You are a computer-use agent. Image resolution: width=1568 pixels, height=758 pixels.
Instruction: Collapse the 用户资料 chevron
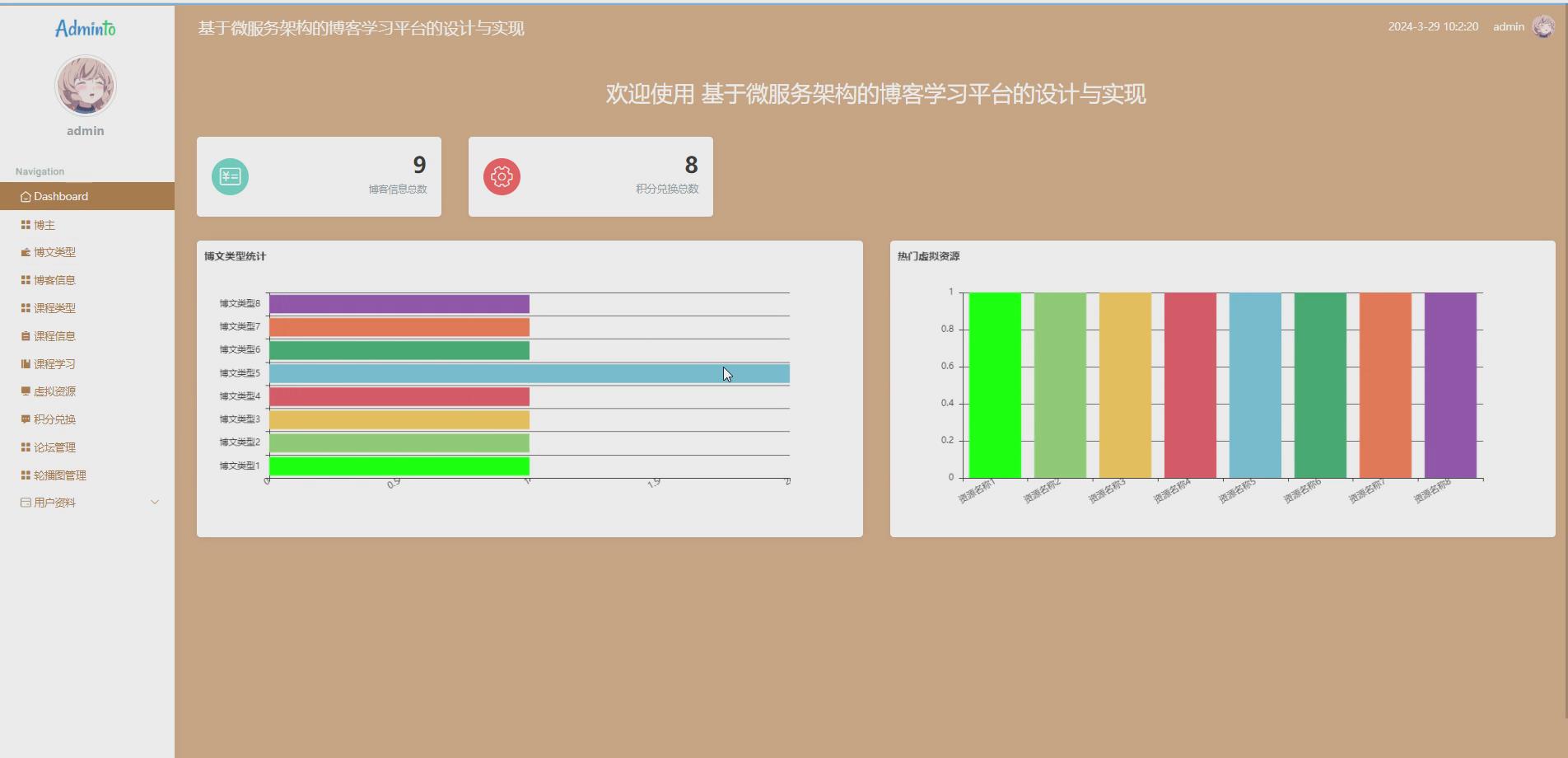(156, 502)
